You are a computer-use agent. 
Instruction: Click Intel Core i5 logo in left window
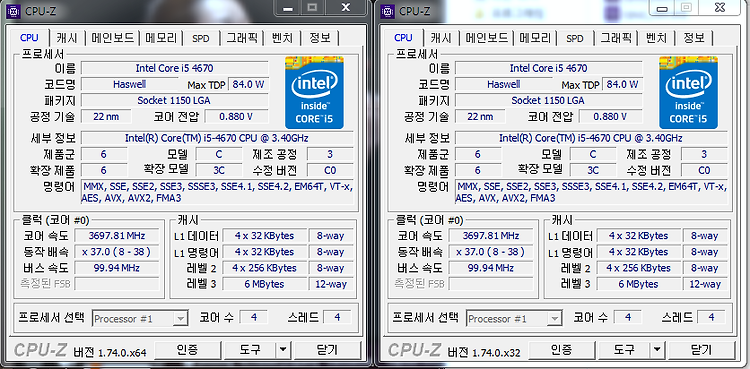pos(315,93)
